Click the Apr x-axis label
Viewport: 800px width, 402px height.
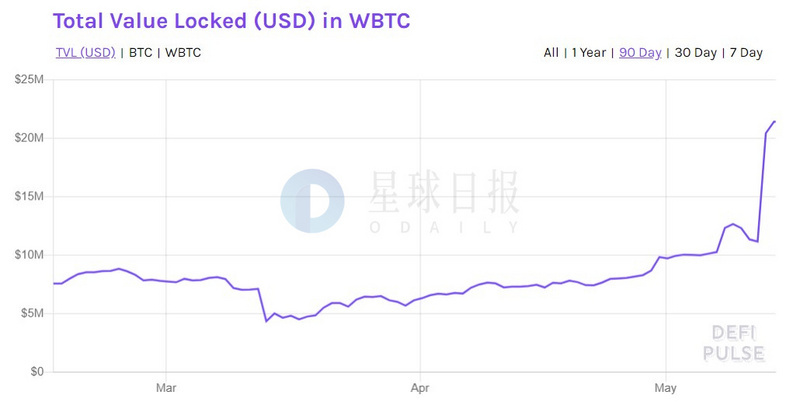pos(420,385)
